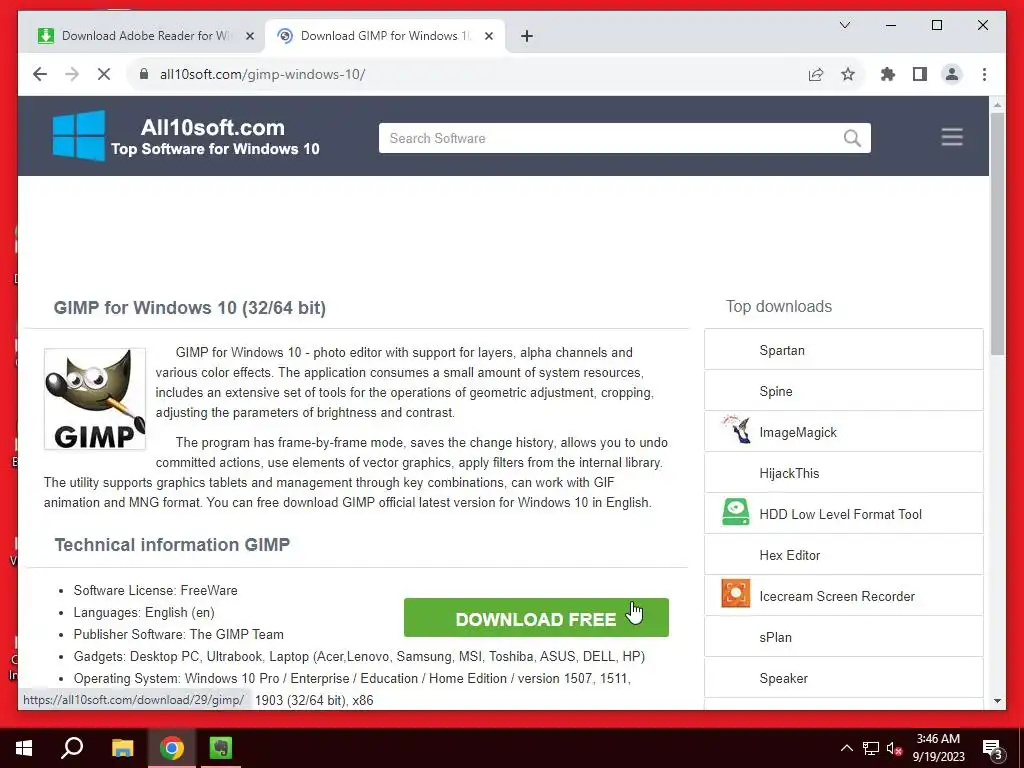
Task: Open the Chrome profile avatar
Action: (x=952, y=74)
